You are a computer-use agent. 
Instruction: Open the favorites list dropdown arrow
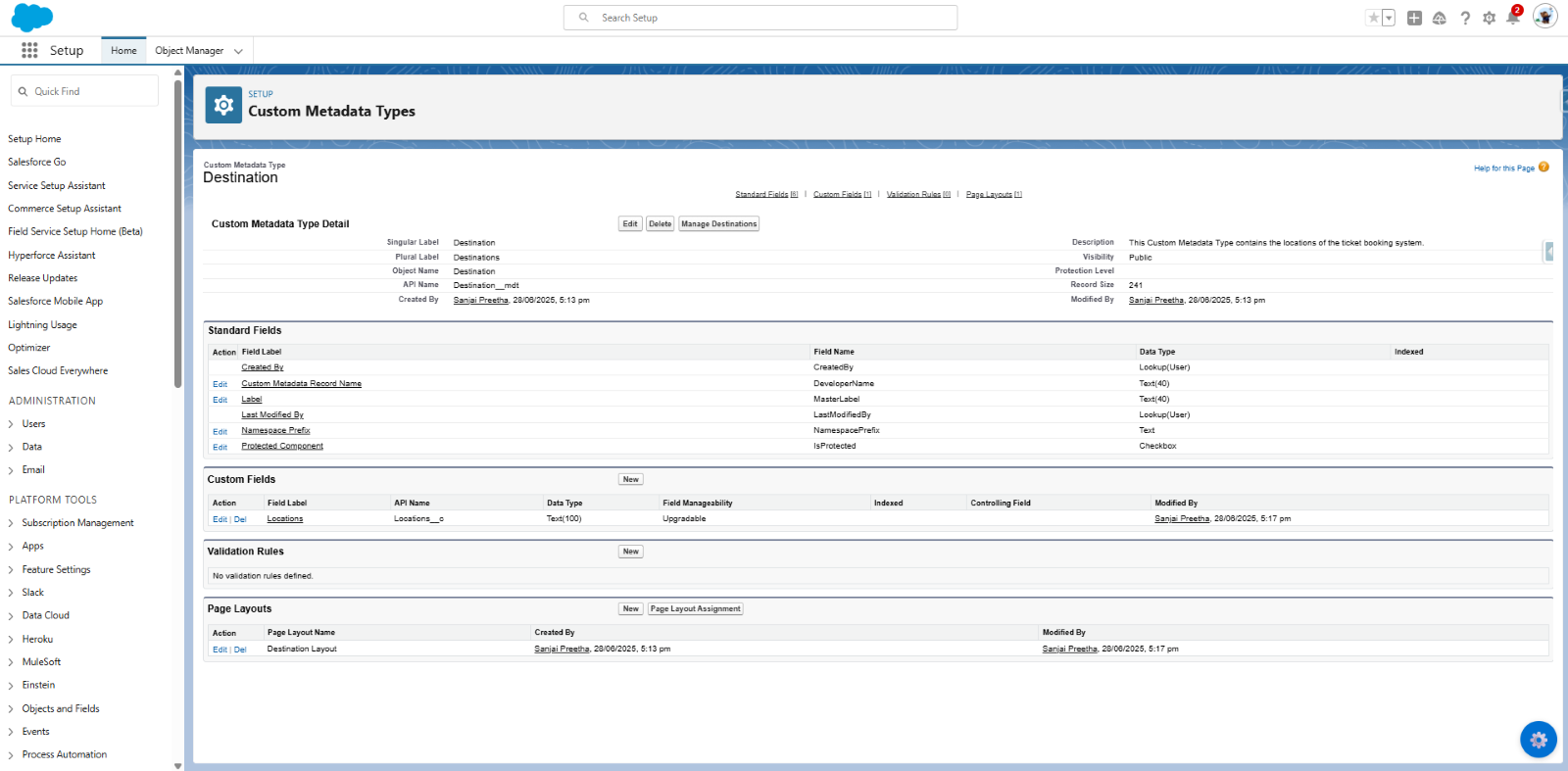tap(1389, 18)
